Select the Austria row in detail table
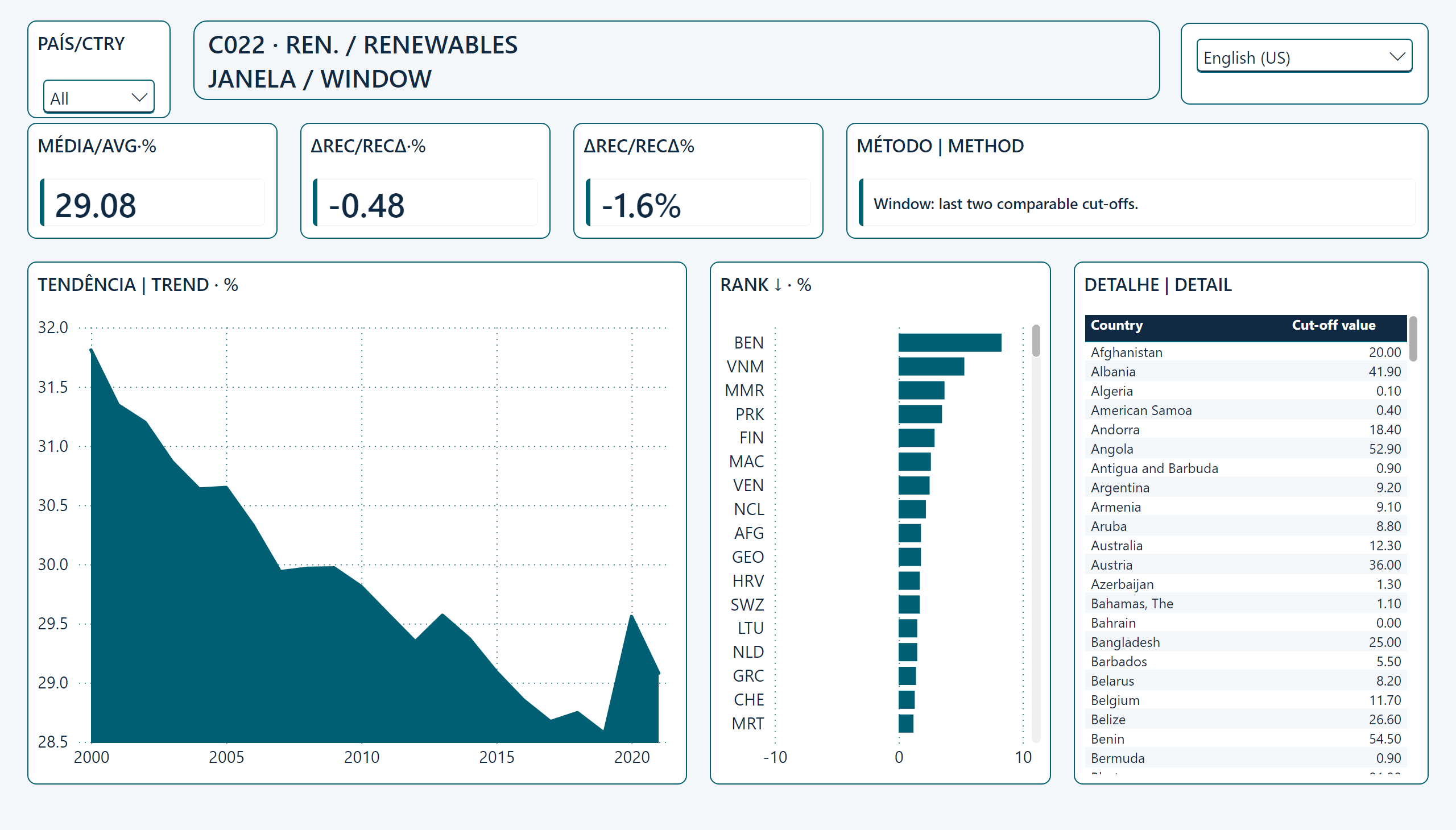Image resolution: width=1456 pixels, height=830 pixels. (1245, 565)
